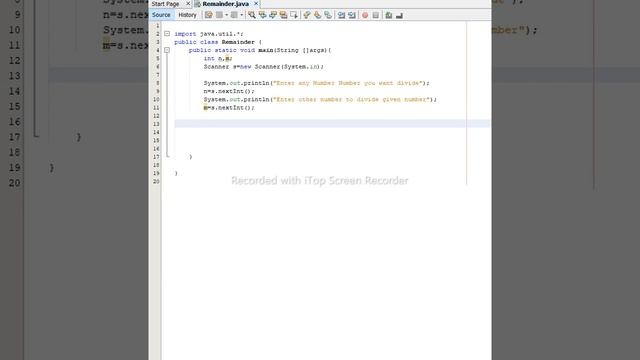Click the 'Enter any Number' println line
The width and height of the screenshot is (640, 360).
pyautogui.click(x=316, y=83)
